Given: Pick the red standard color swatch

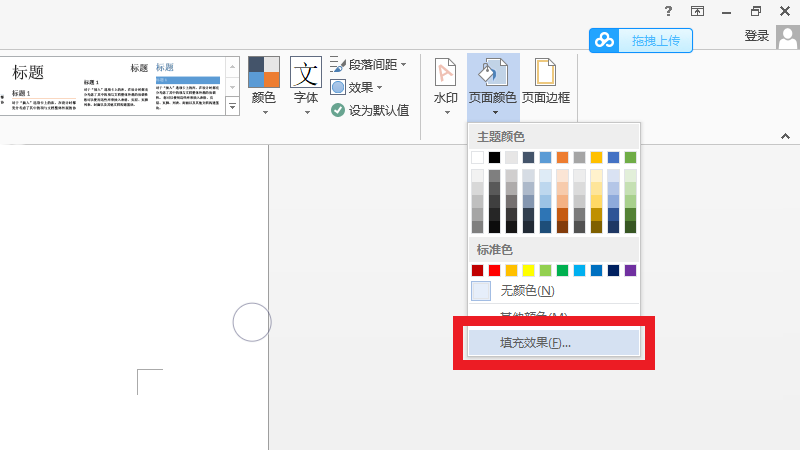Looking at the screenshot, I should [494, 270].
